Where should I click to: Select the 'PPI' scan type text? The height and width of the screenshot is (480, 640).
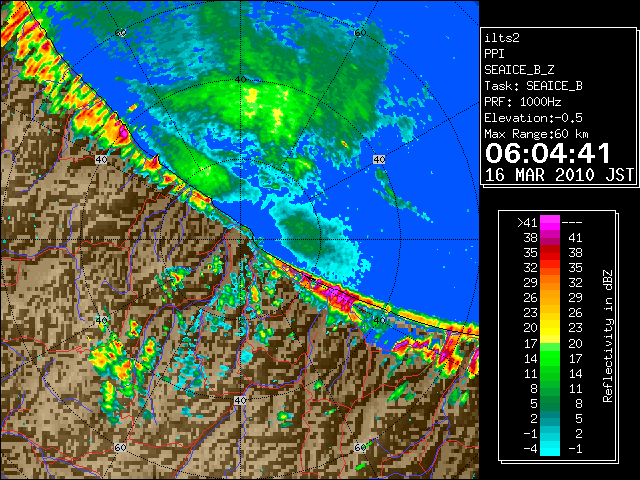click(x=494, y=54)
